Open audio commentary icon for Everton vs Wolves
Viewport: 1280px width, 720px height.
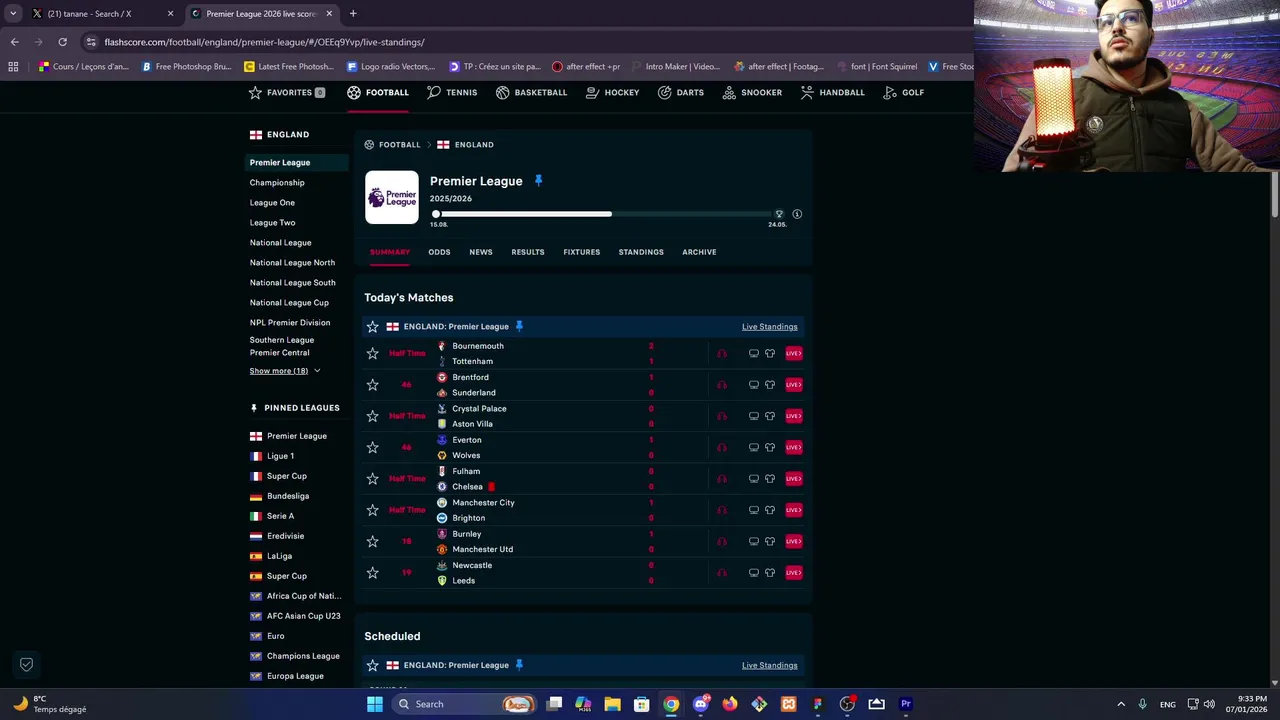click(x=721, y=447)
